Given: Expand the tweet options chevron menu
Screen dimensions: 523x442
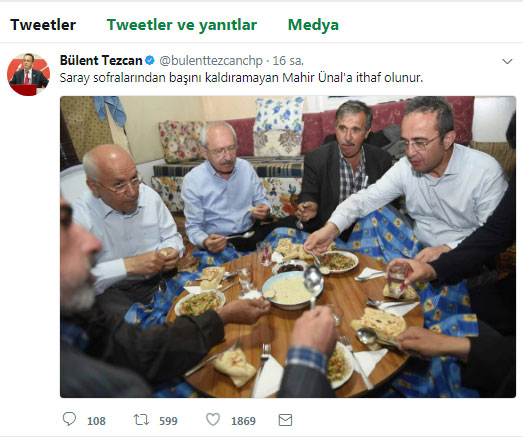Looking at the screenshot, I should coord(507,61).
